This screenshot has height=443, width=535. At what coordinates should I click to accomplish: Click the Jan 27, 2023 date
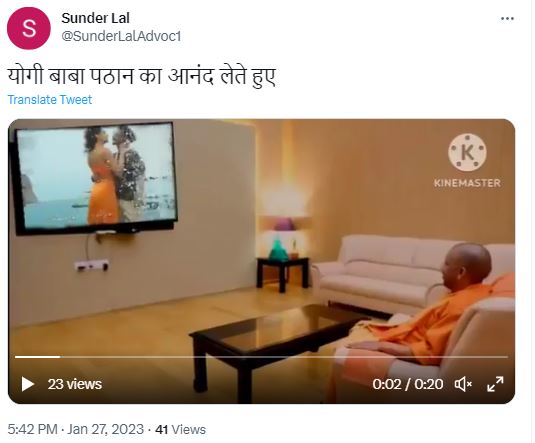105,429
